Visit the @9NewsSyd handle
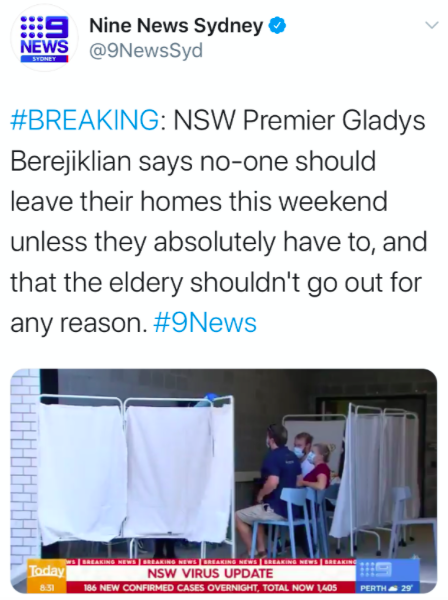Viewport: 448px width, 600px height. click(x=146, y=51)
